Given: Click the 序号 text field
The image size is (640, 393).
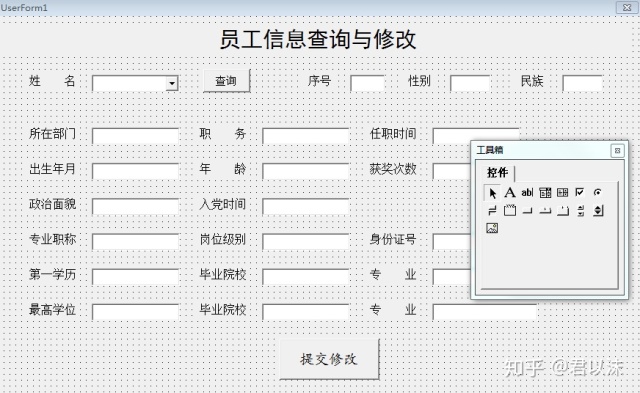Looking at the screenshot, I should [367, 83].
